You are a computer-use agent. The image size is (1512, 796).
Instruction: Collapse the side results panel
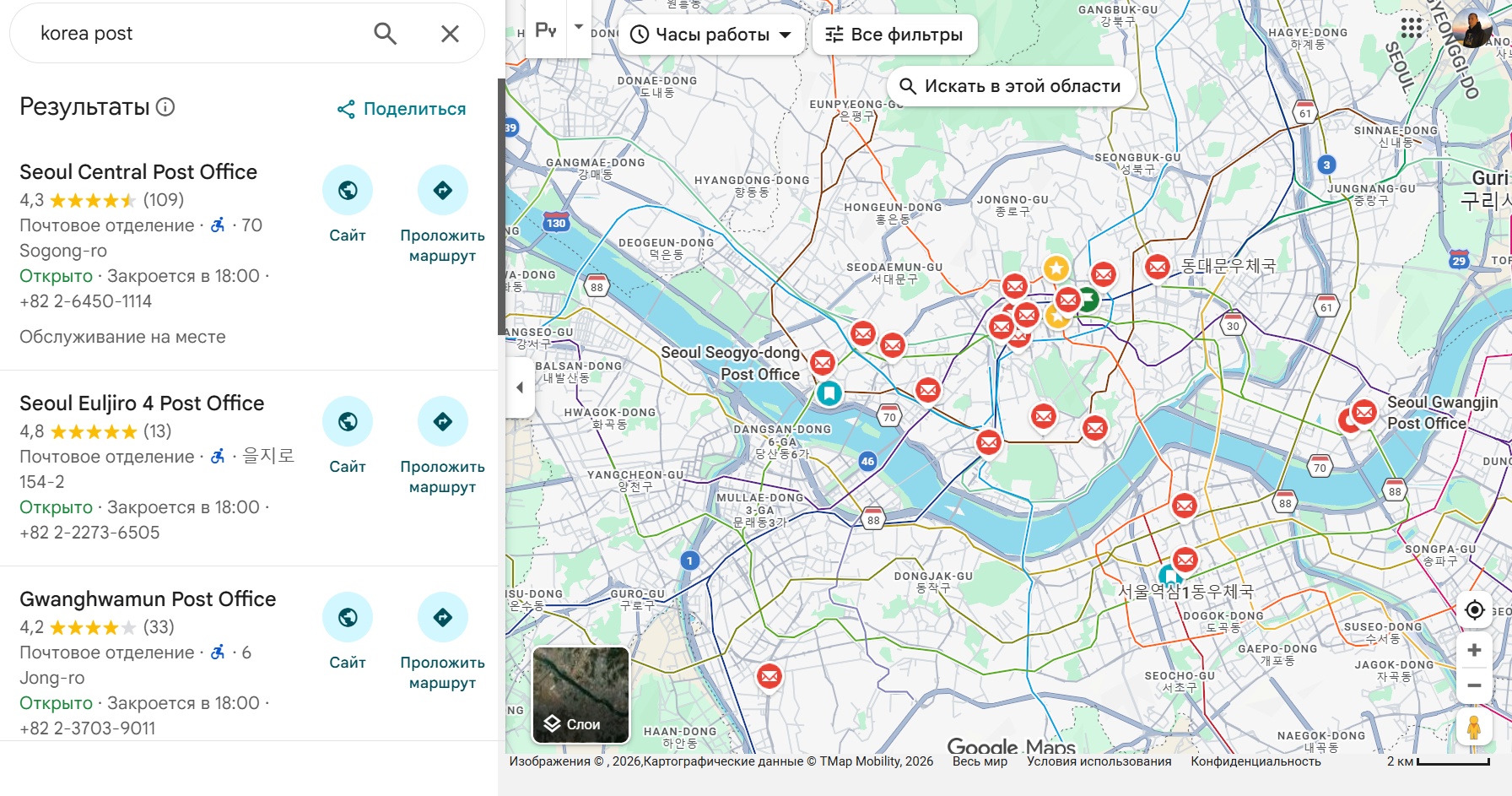click(520, 387)
